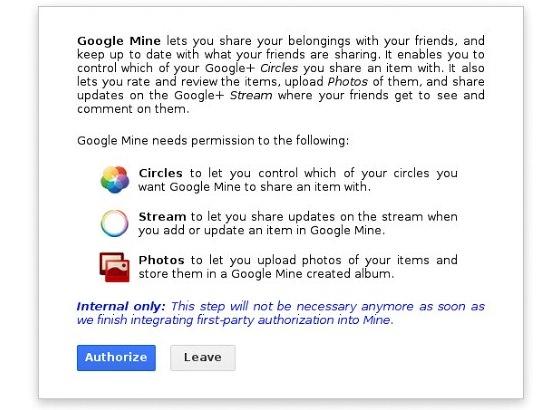
Task: Click 'comment on them.' ending the intro paragraph
Action: click(133, 109)
